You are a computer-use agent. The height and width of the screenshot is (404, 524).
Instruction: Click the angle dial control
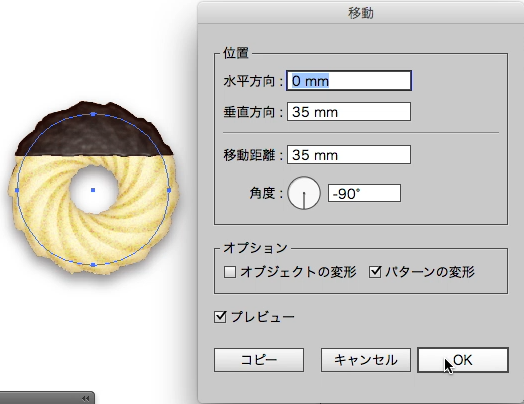tap(304, 193)
